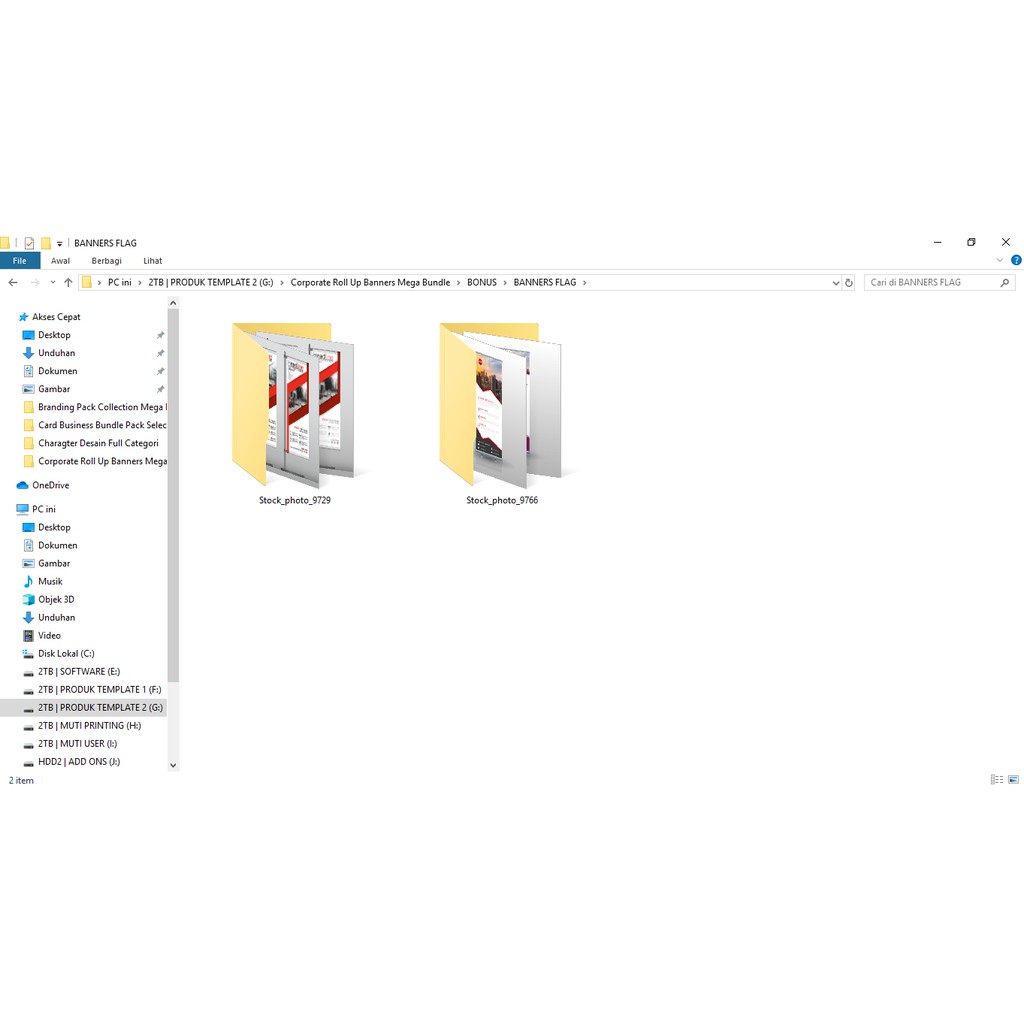1024x1024 pixels.
Task: Switch to large thumbnails view icon
Action: tap(1013, 780)
